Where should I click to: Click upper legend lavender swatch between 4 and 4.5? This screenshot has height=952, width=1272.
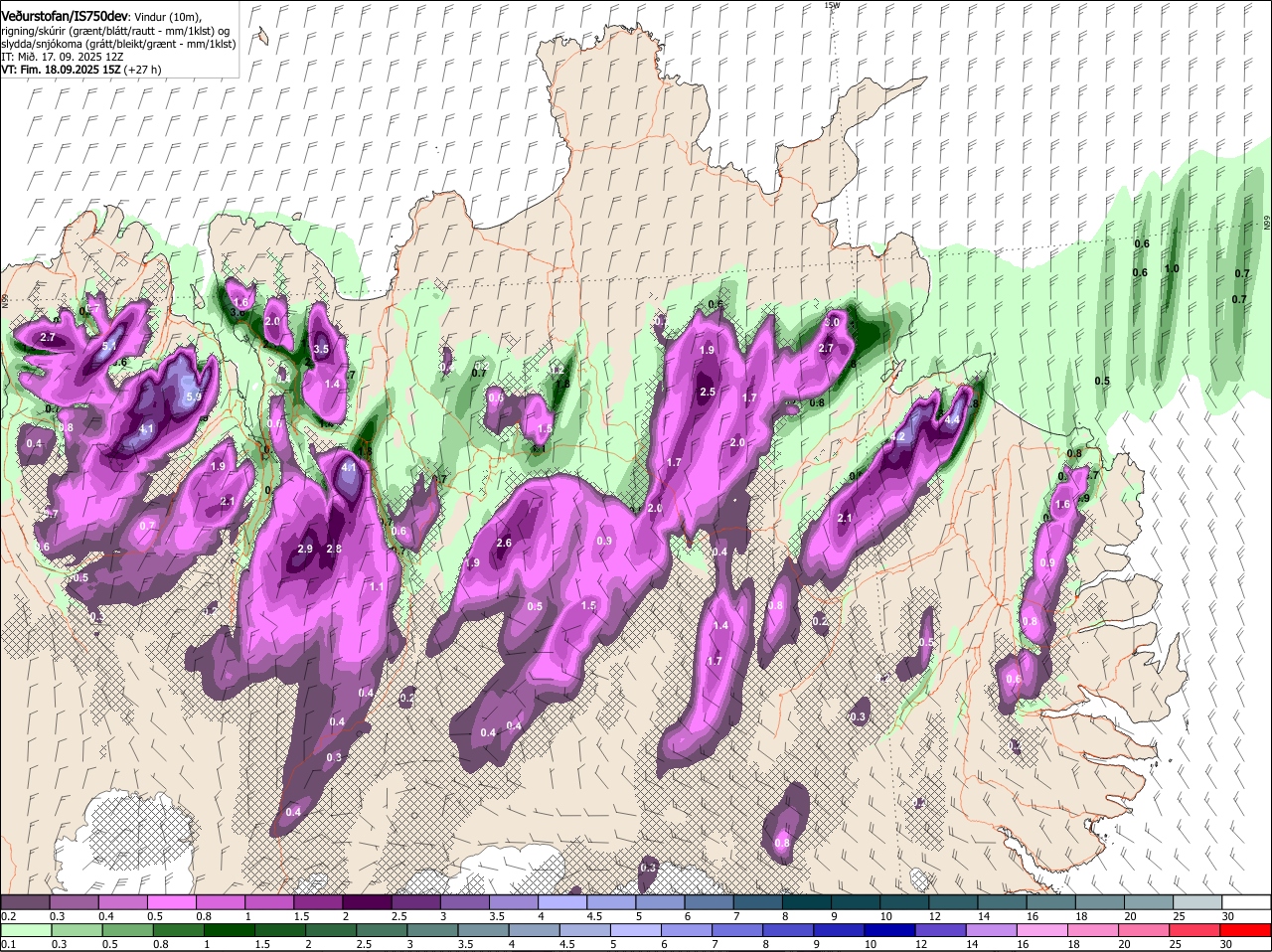[x=561, y=901]
